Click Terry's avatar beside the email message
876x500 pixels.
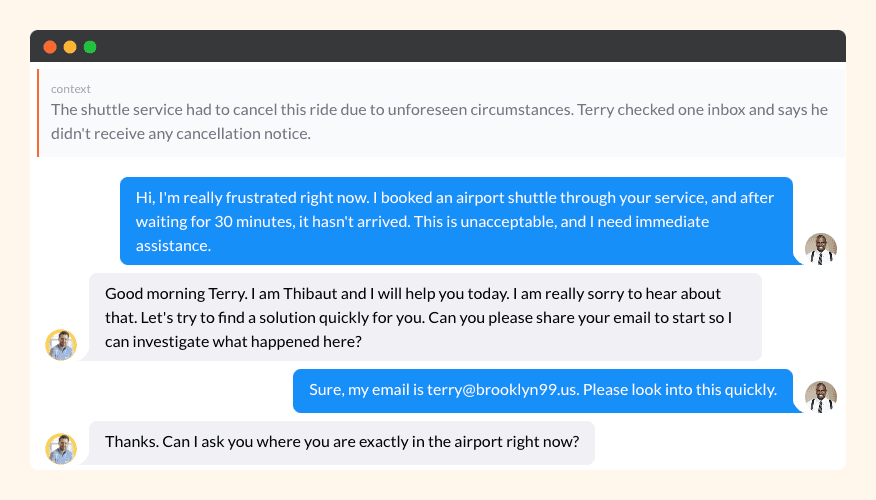point(820,397)
